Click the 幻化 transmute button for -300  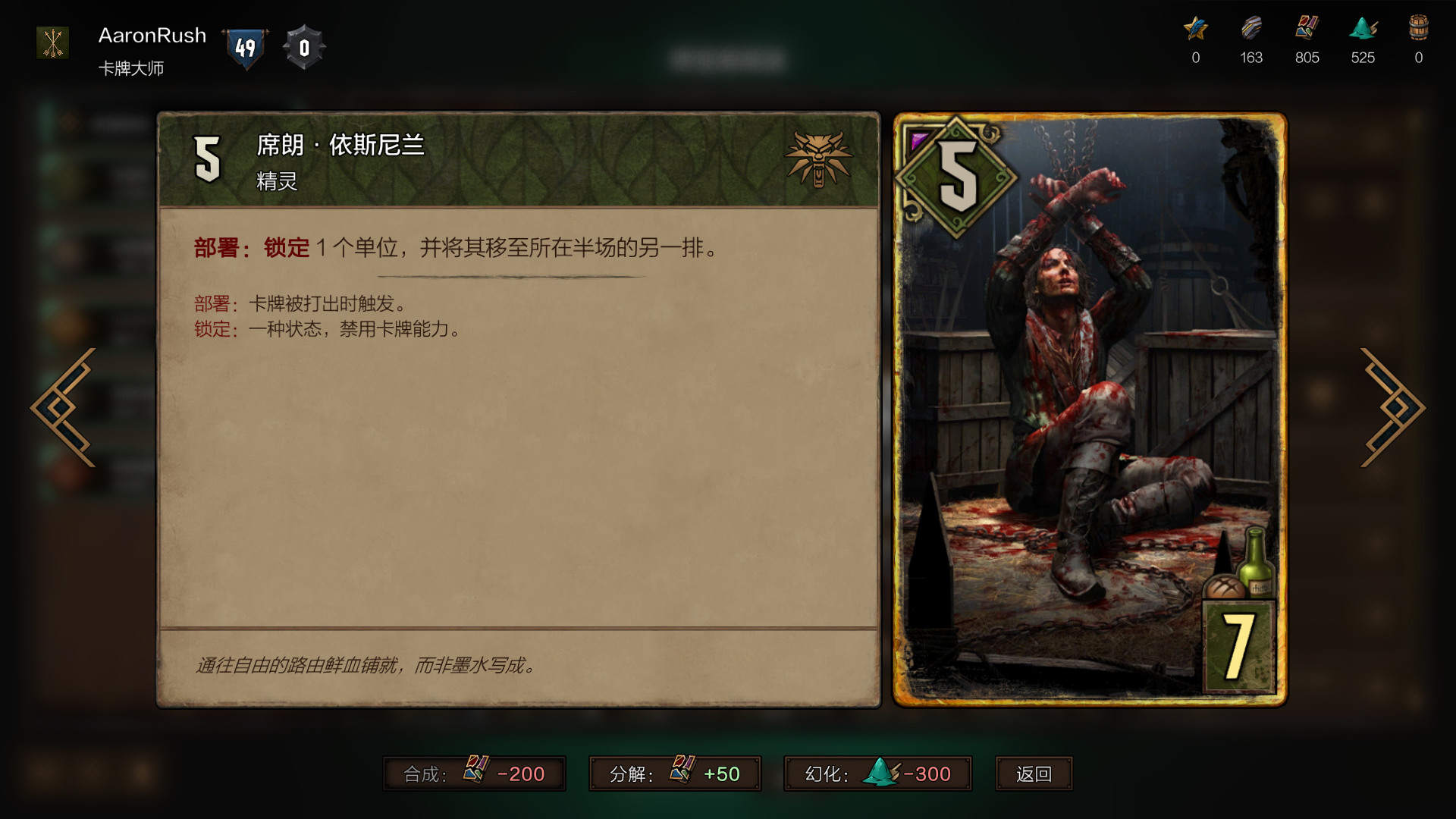(x=877, y=773)
